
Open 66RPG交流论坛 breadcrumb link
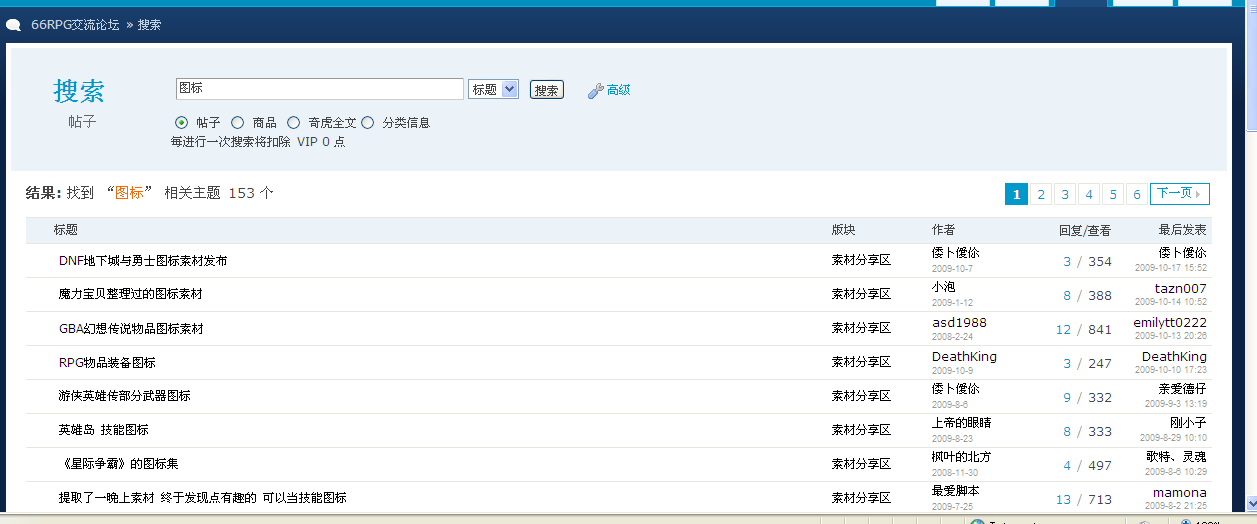75,25
